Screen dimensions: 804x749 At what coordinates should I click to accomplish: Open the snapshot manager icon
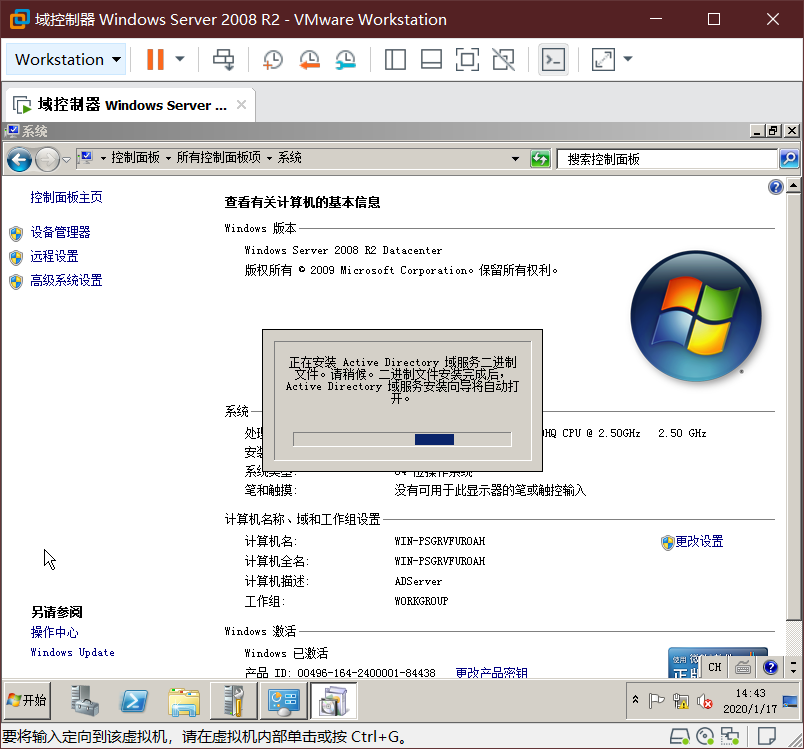tap(346, 59)
